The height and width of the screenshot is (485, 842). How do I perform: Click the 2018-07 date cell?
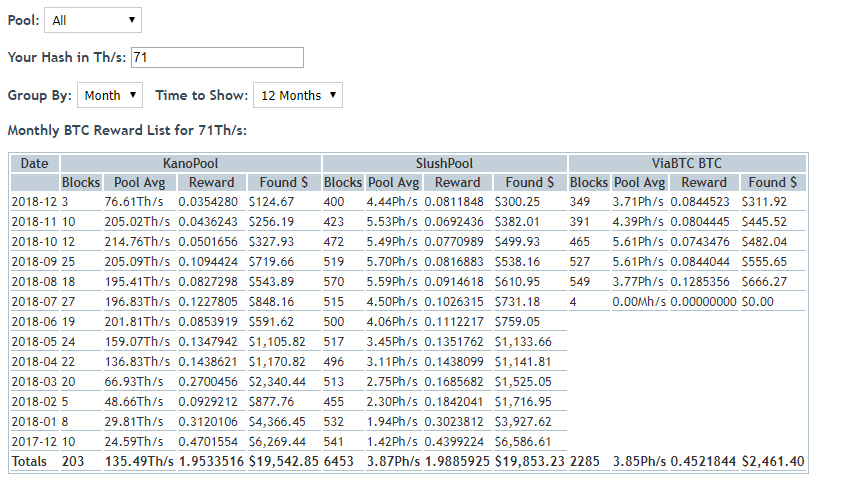point(34,302)
